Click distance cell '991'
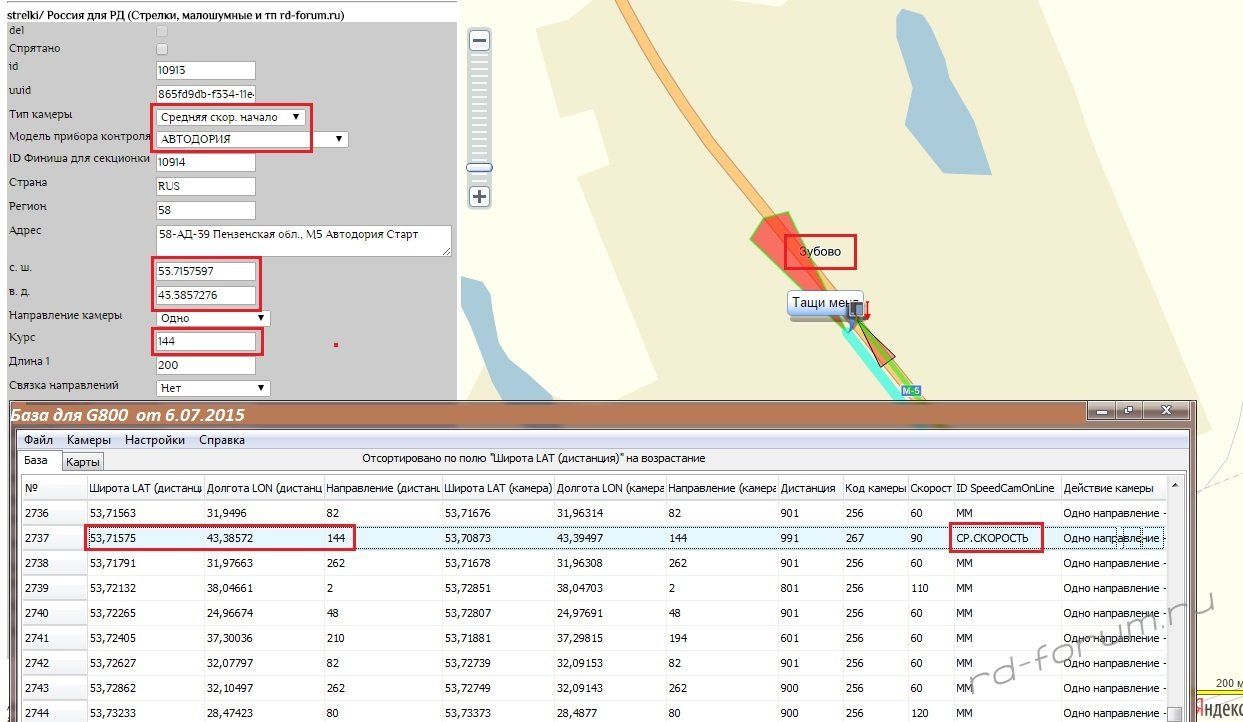The height and width of the screenshot is (722, 1243). (810, 538)
